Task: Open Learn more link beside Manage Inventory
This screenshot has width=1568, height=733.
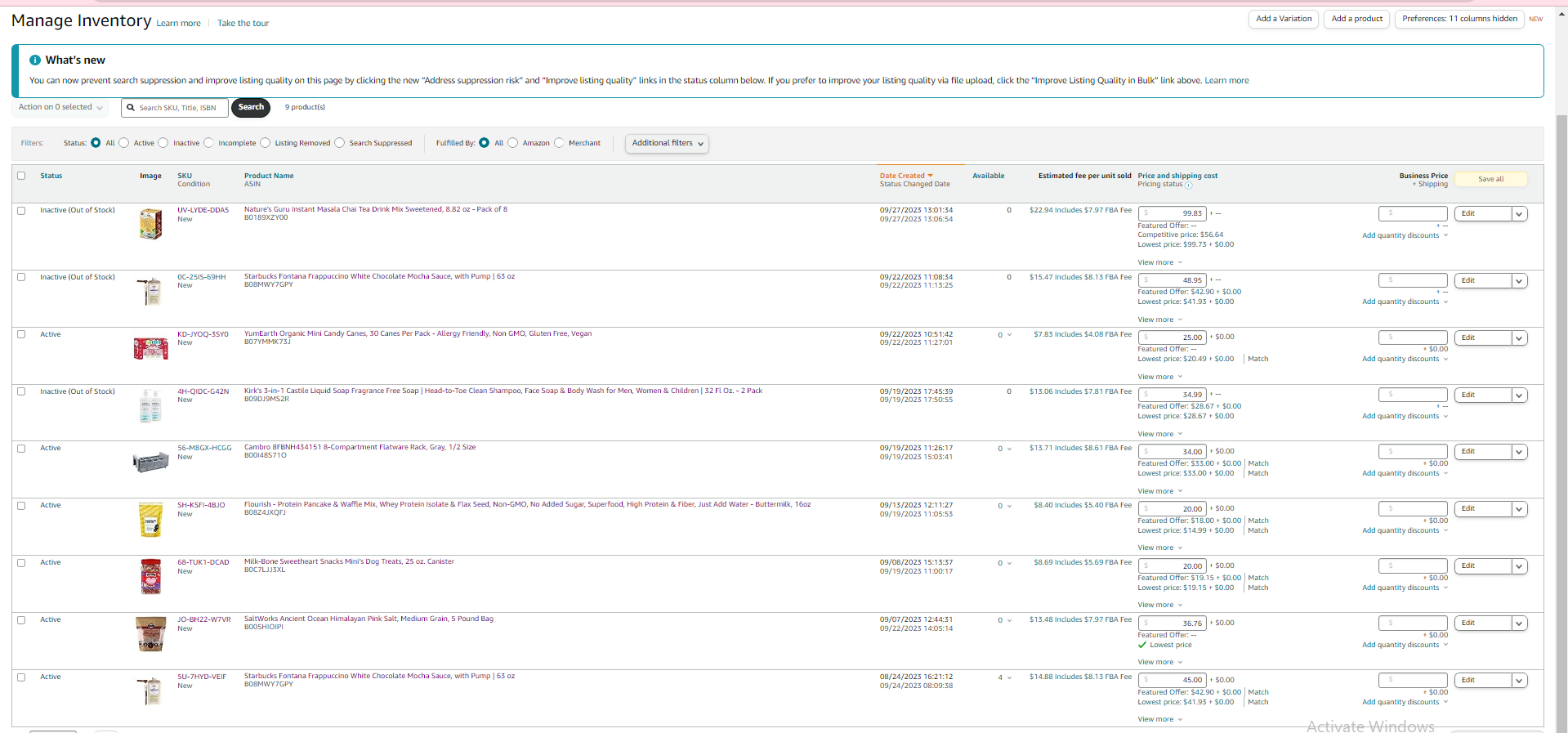Action: tap(179, 24)
